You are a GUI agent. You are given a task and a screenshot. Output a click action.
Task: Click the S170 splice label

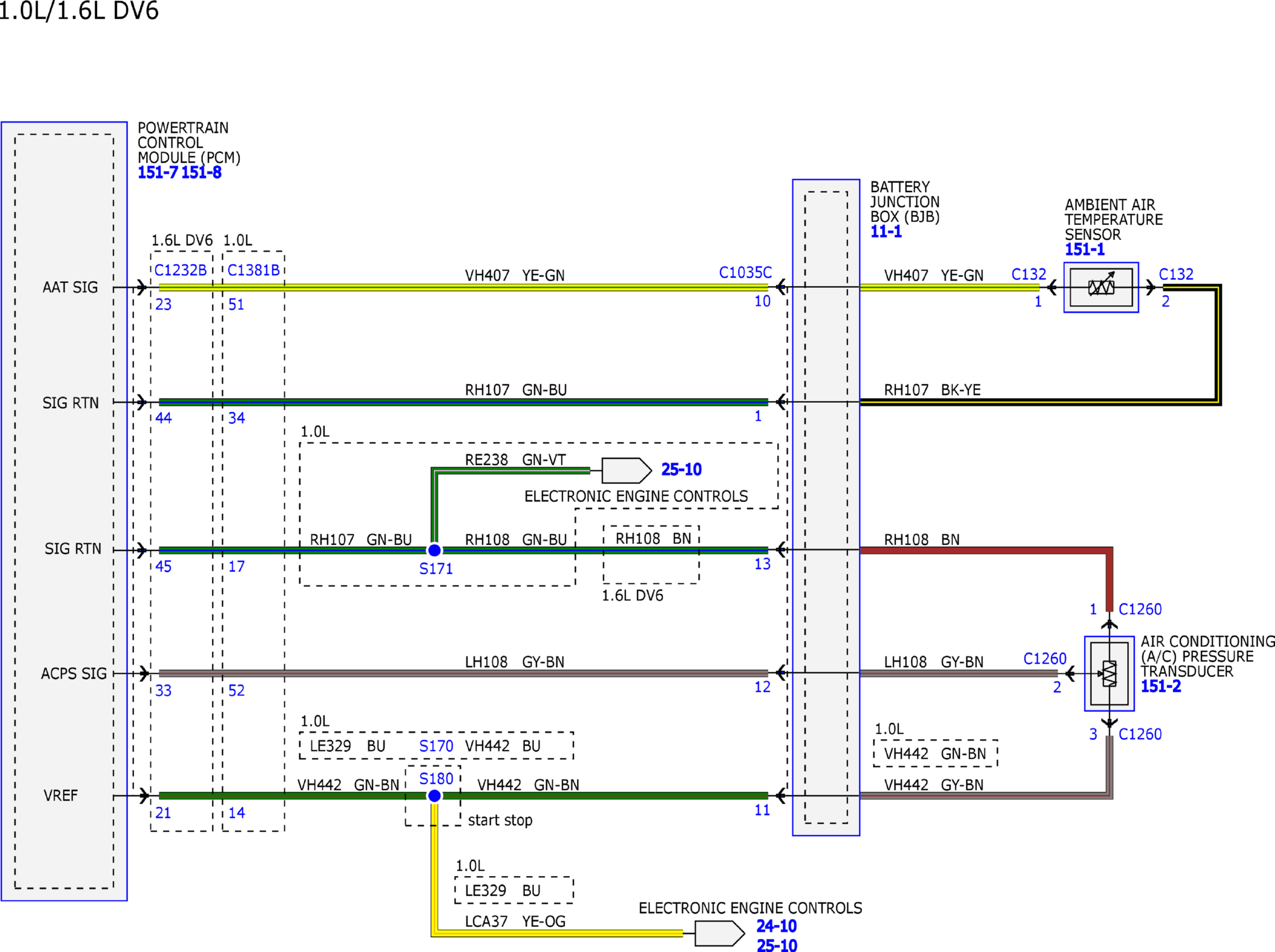(x=436, y=746)
